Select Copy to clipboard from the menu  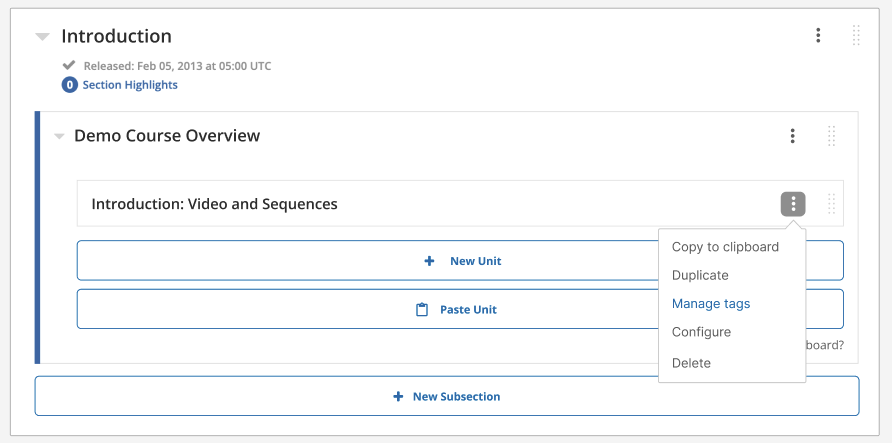[x=725, y=247]
